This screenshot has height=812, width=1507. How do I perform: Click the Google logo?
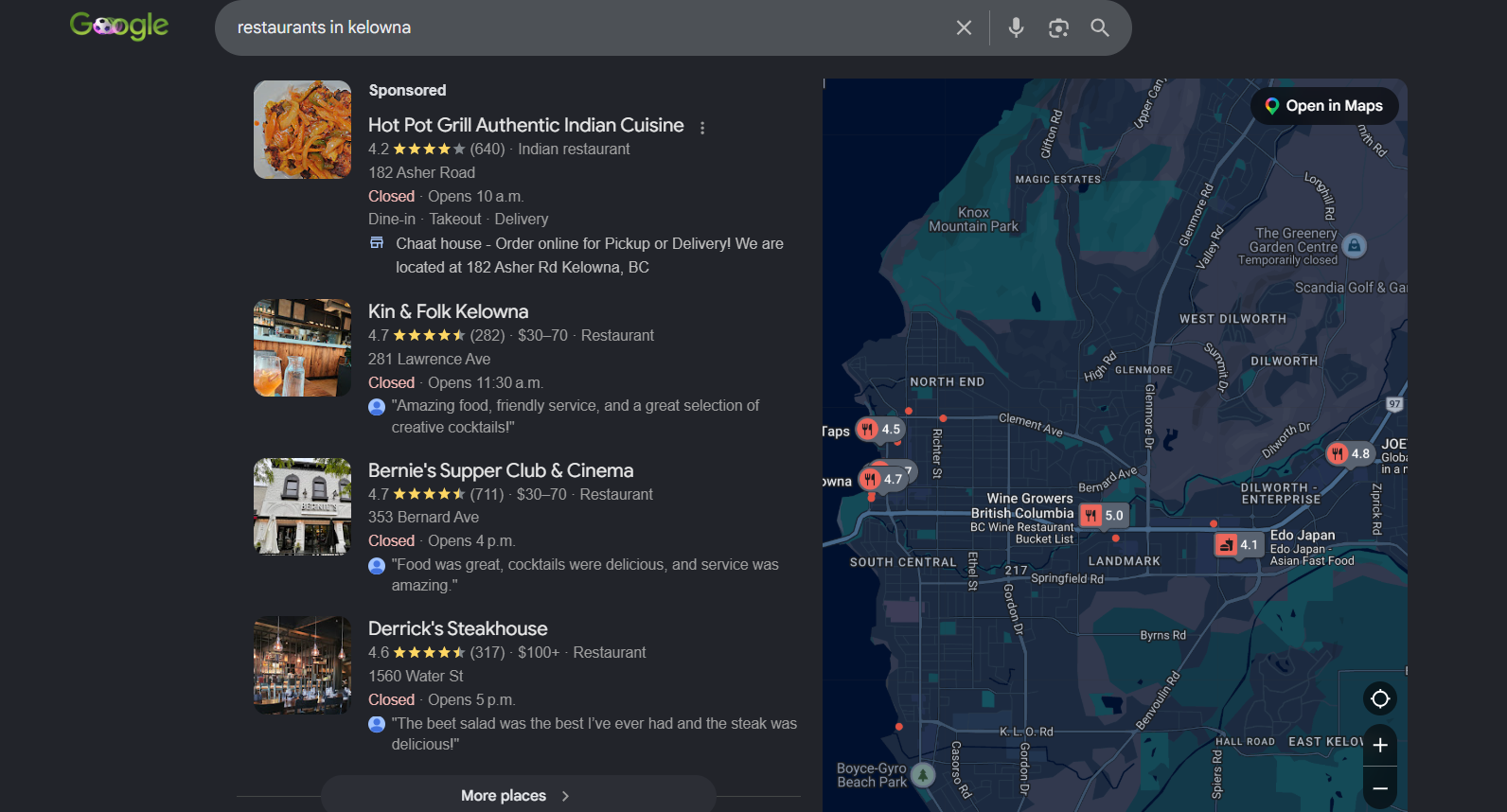[x=119, y=26]
